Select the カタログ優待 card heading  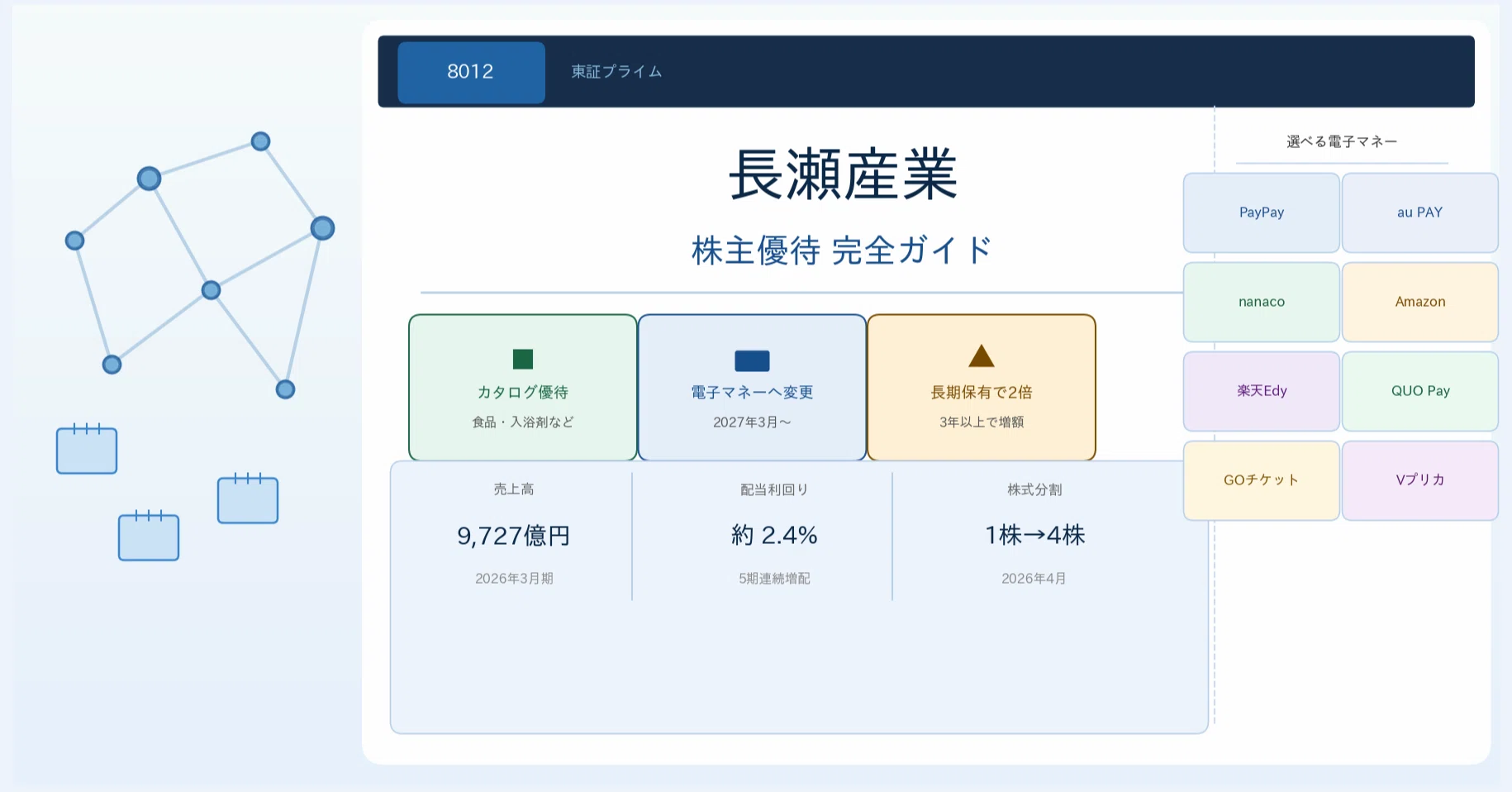[x=523, y=392]
